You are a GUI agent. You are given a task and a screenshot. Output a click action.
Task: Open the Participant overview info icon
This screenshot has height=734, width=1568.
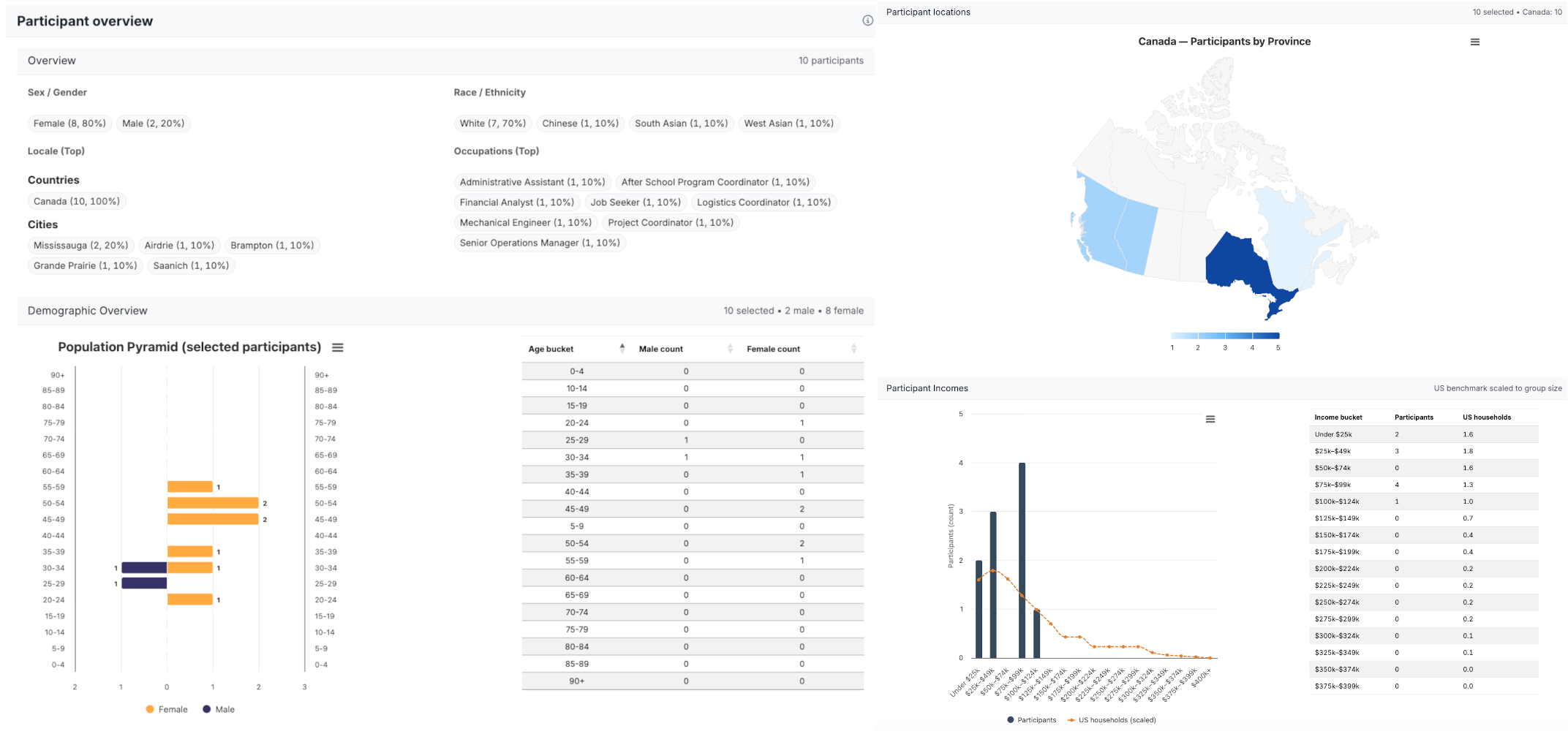867,20
